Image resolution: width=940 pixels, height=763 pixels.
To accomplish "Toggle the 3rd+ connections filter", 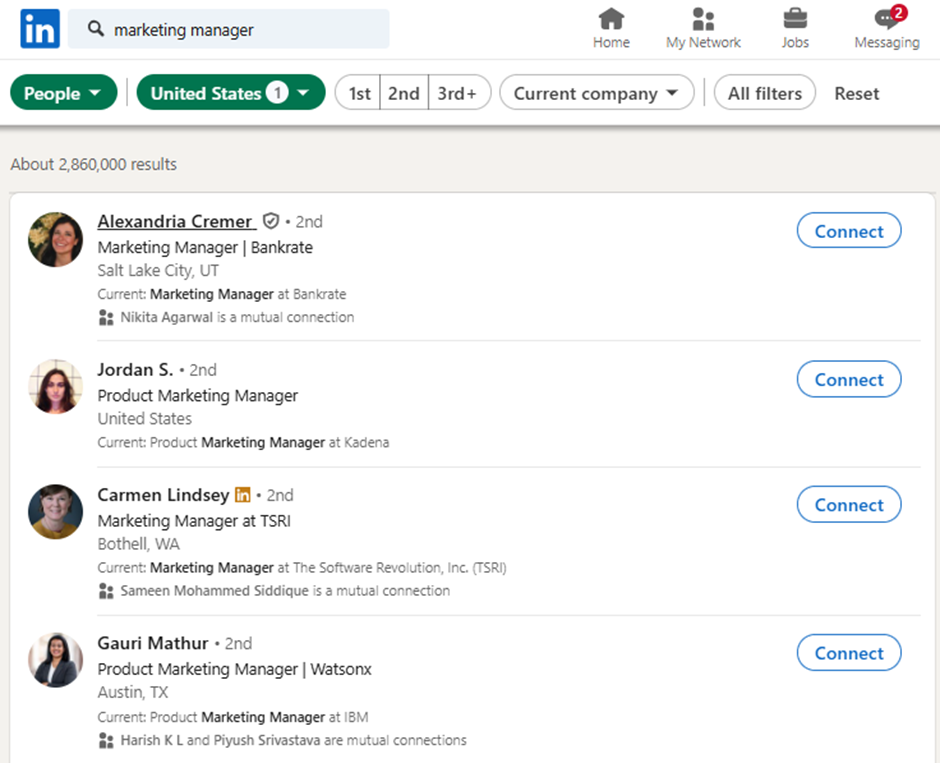I will (x=459, y=93).
